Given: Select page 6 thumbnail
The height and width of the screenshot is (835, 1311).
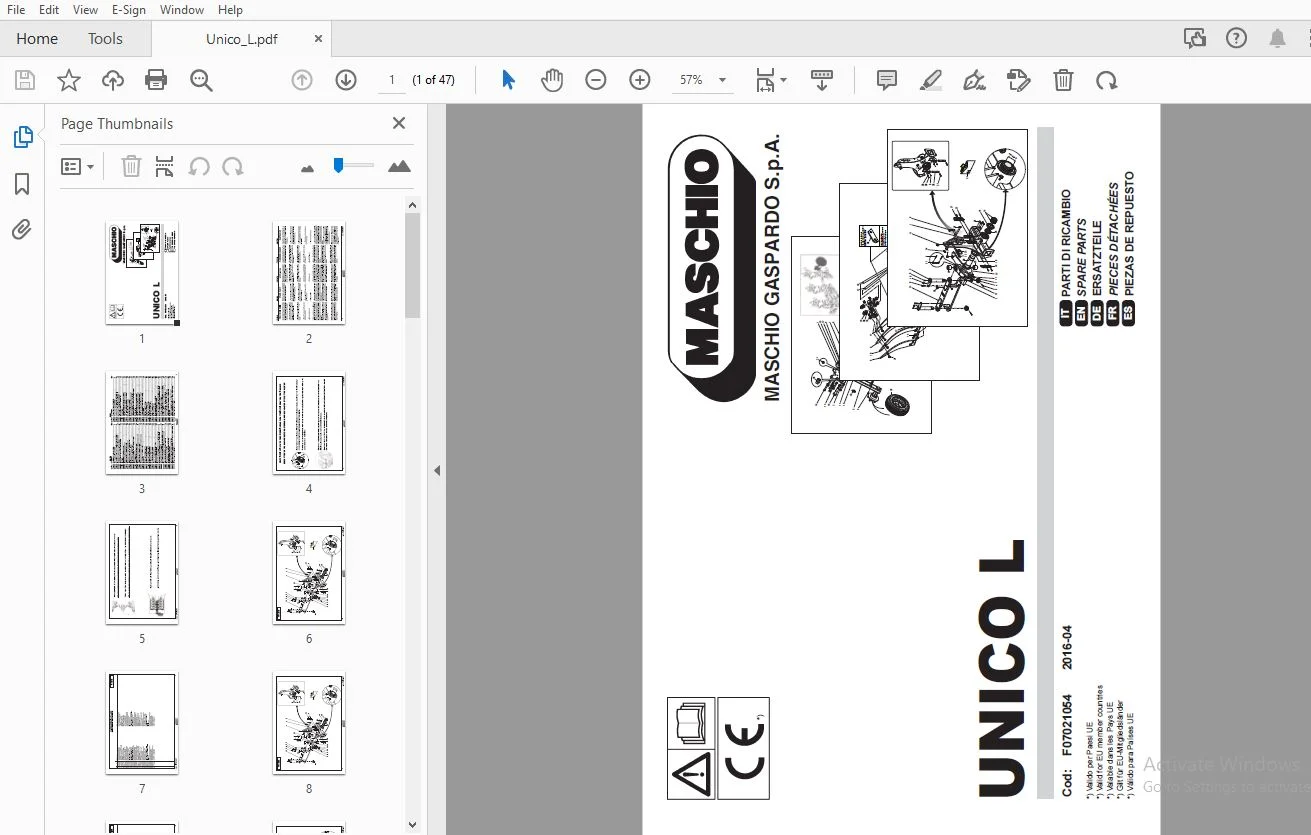Looking at the screenshot, I should (x=309, y=573).
